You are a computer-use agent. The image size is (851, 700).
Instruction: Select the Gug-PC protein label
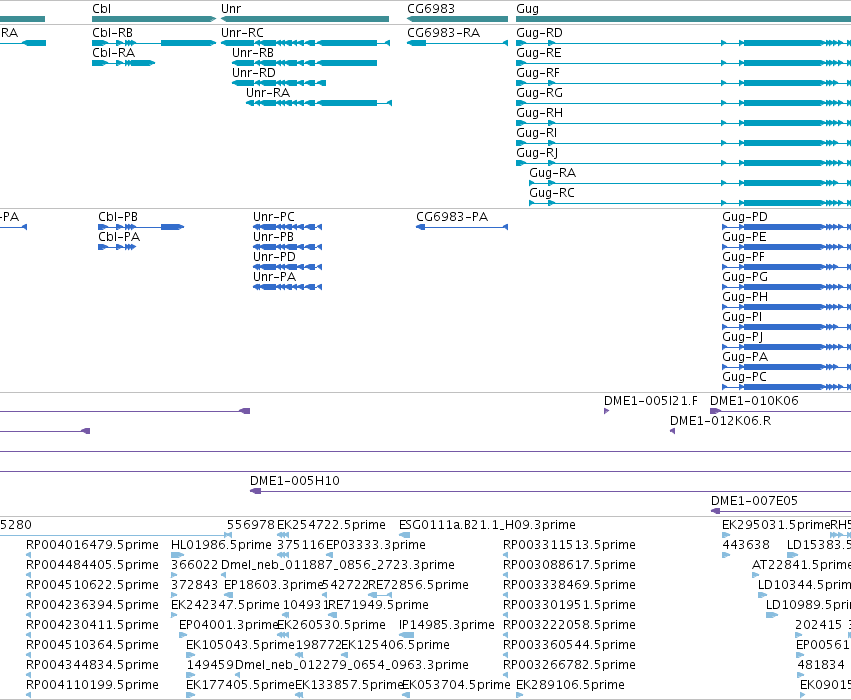pyautogui.click(x=744, y=377)
